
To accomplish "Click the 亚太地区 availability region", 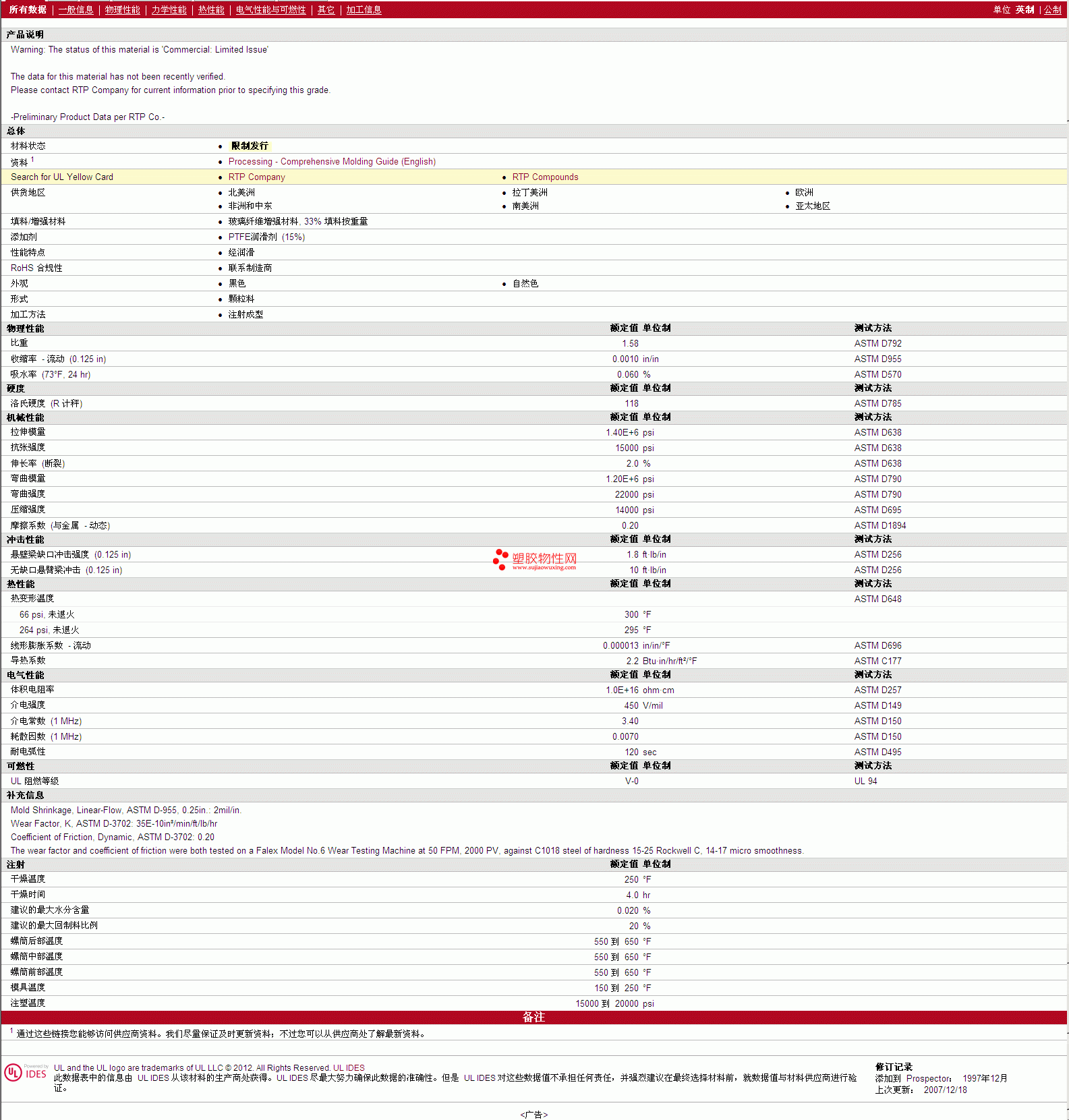I will (x=813, y=206).
